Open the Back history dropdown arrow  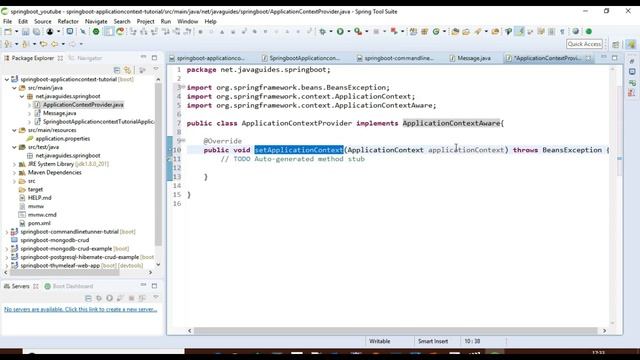pos(63,44)
